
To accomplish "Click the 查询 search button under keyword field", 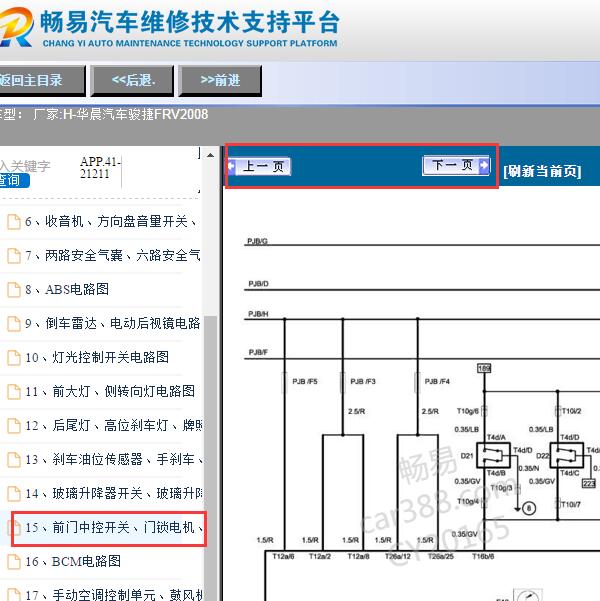I will pos(12,181).
